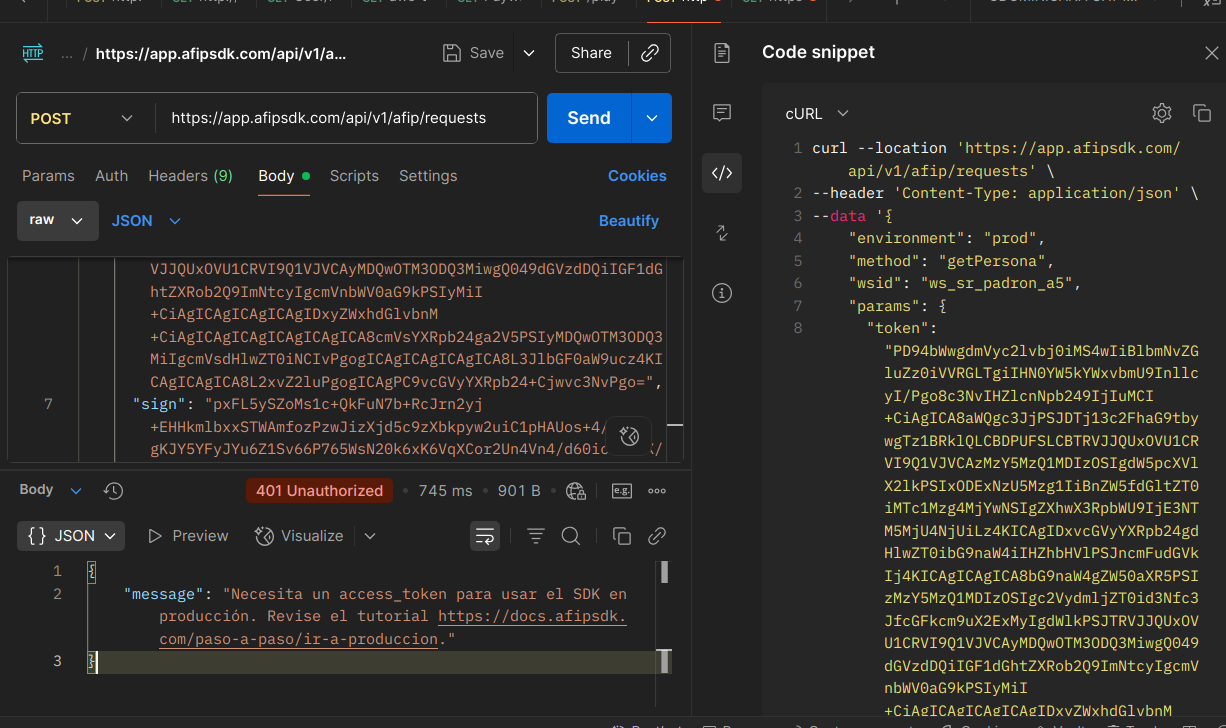Open the raw body type dropdown
Image resolution: width=1226 pixels, height=728 pixels.
coord(57,220)
